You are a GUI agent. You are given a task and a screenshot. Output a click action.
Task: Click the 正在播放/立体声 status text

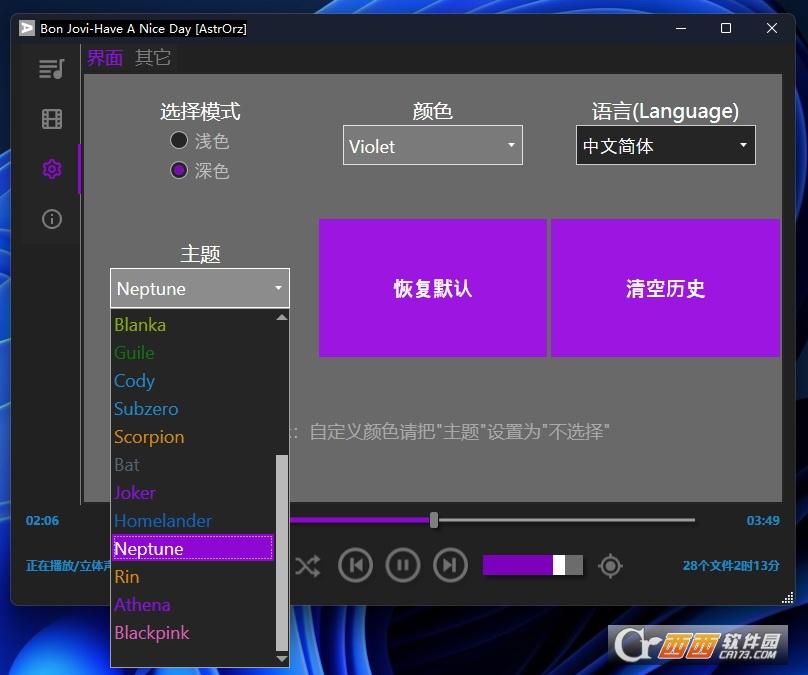pos(69,566)
